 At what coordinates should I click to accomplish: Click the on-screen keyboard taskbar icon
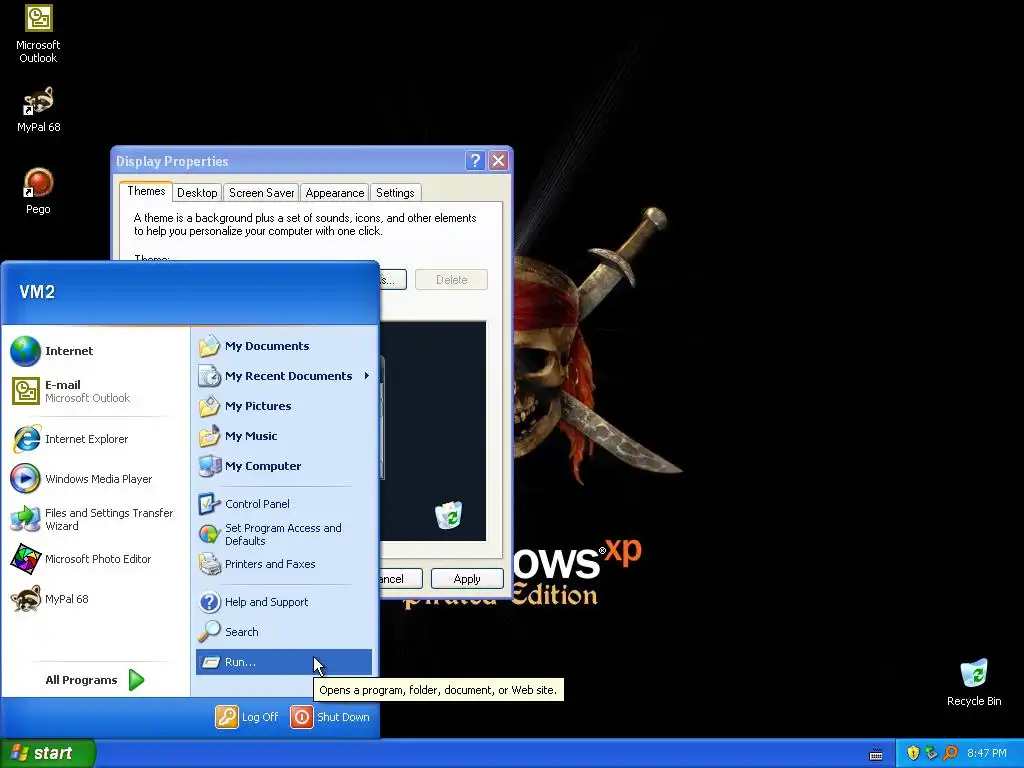pos(876,754)
